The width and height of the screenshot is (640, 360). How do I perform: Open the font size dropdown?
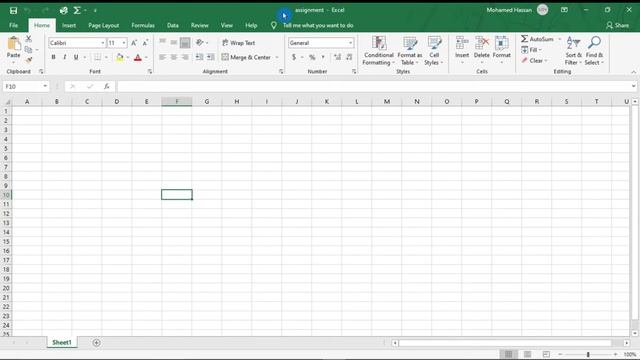[x=124, y=43]
